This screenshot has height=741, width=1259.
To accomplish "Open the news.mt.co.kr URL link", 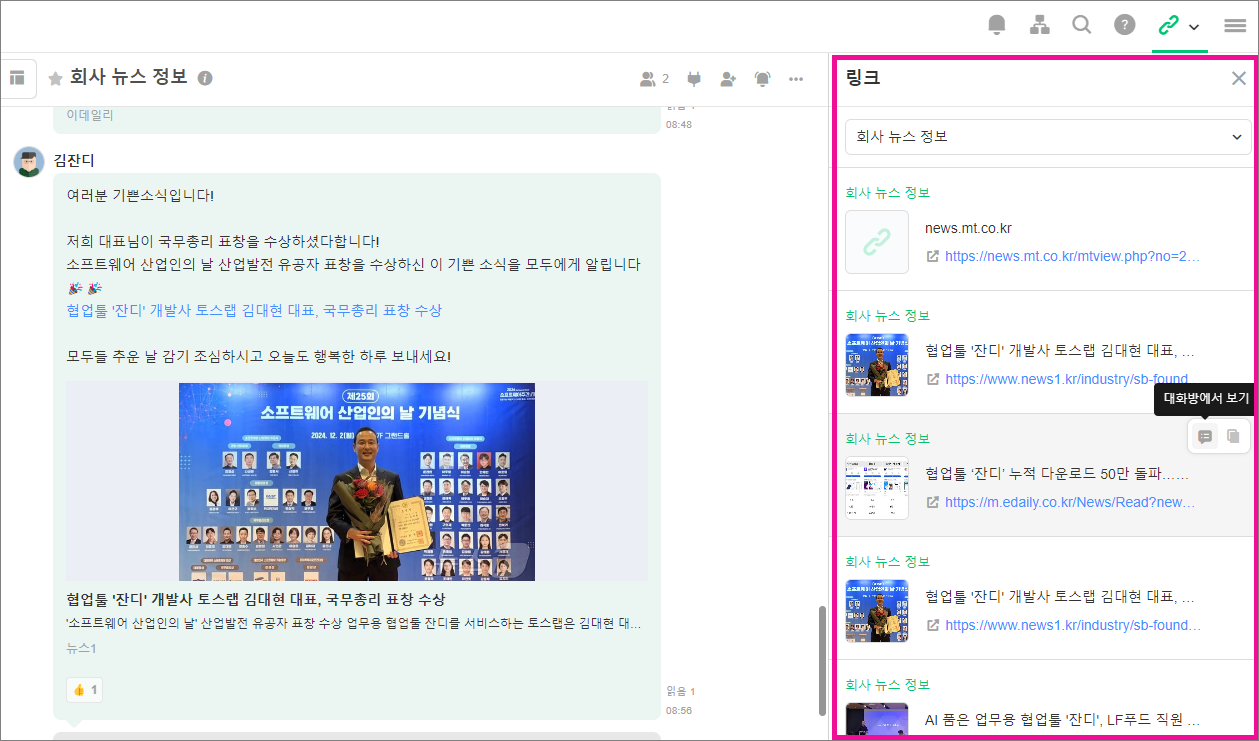I will tap(1071, 256).
